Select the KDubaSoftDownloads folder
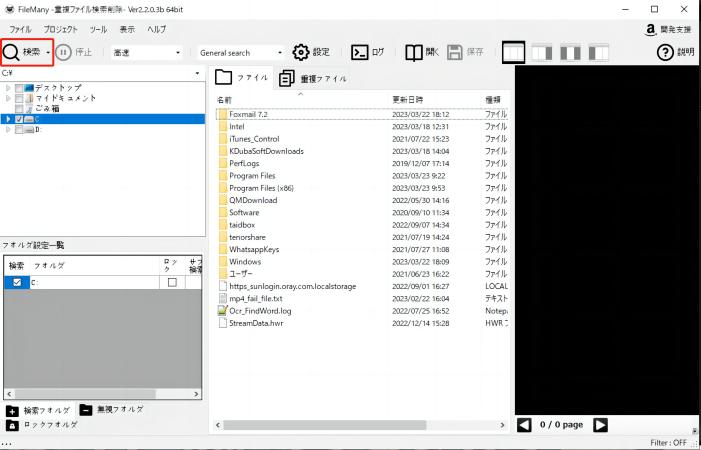 point(266,151)
